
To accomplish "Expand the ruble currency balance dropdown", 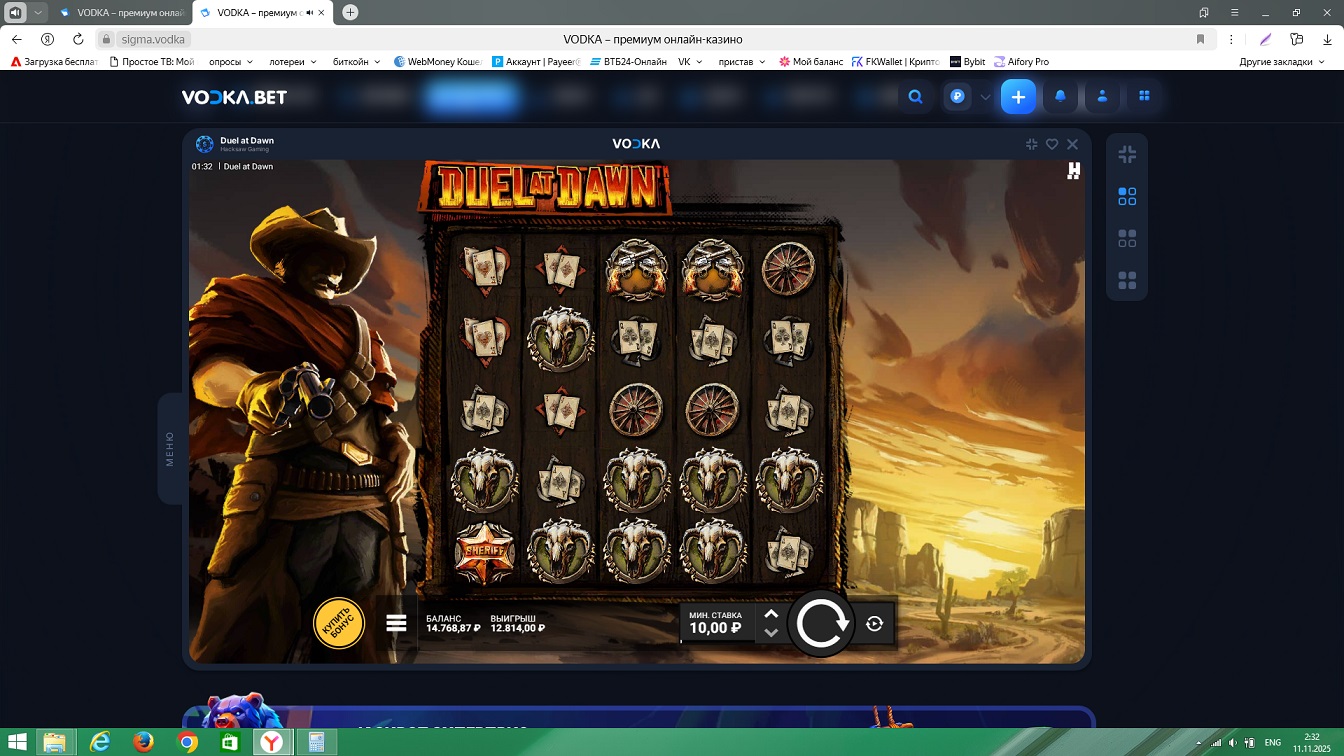I will 985,97.
